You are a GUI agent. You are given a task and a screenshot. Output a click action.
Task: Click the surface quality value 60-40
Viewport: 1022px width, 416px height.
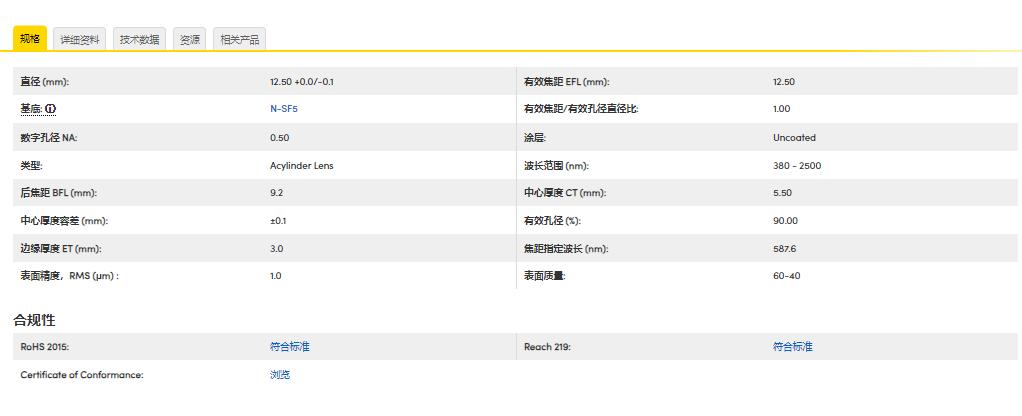tap(786, 276)
